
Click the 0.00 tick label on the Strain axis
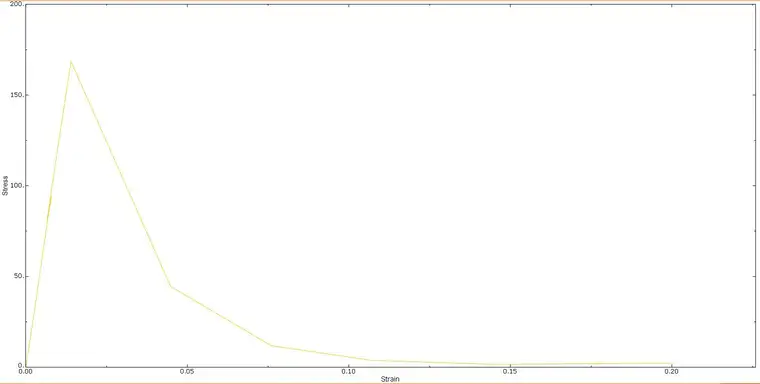point(25,371)
